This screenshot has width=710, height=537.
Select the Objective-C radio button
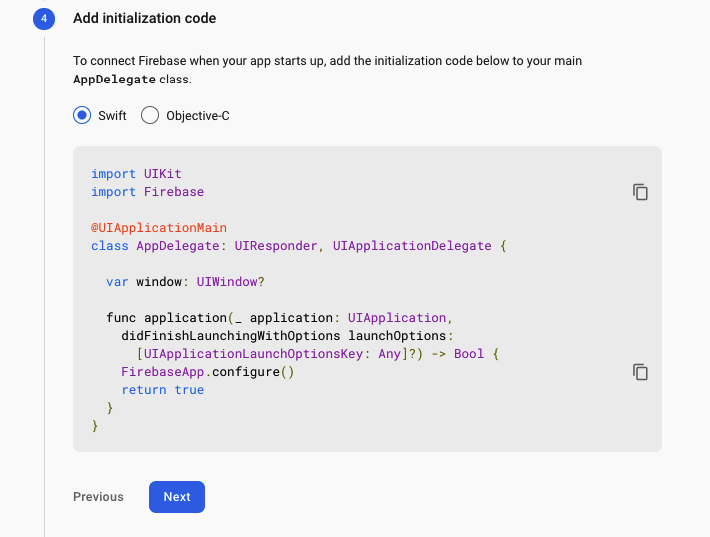[x=150, y=115]
